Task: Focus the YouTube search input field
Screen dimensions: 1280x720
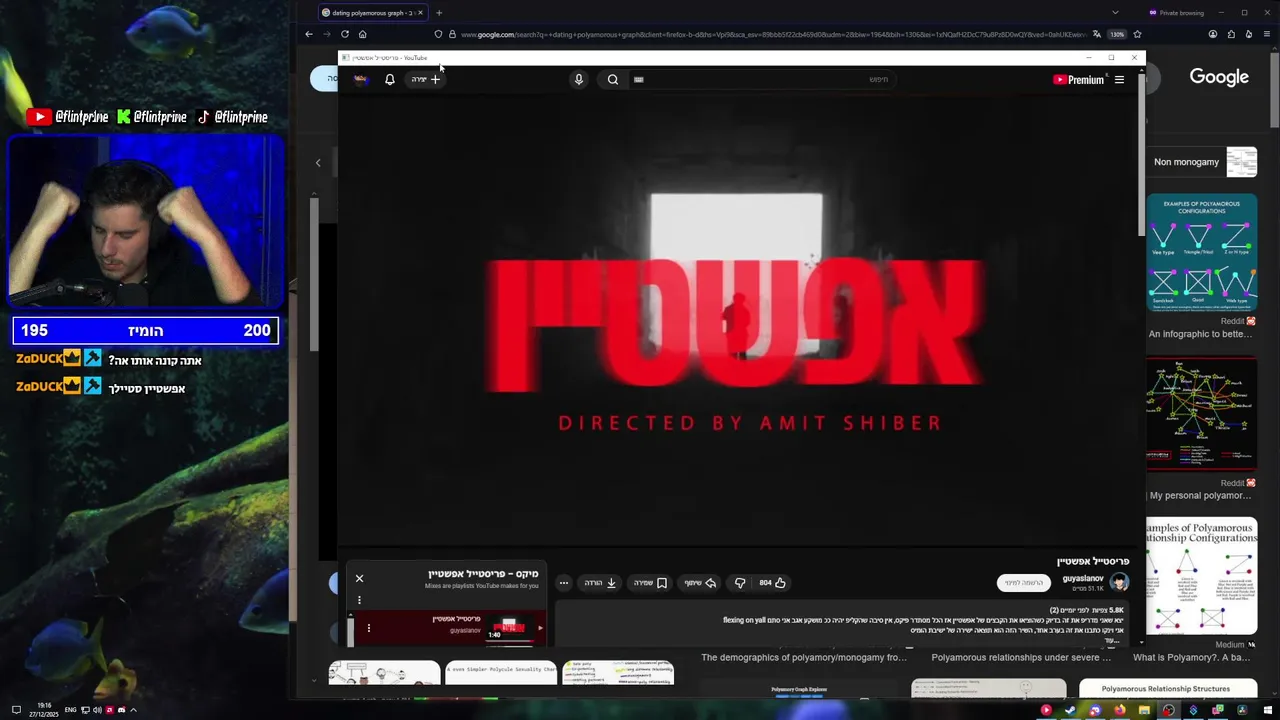Action: [x=765, y=80]
